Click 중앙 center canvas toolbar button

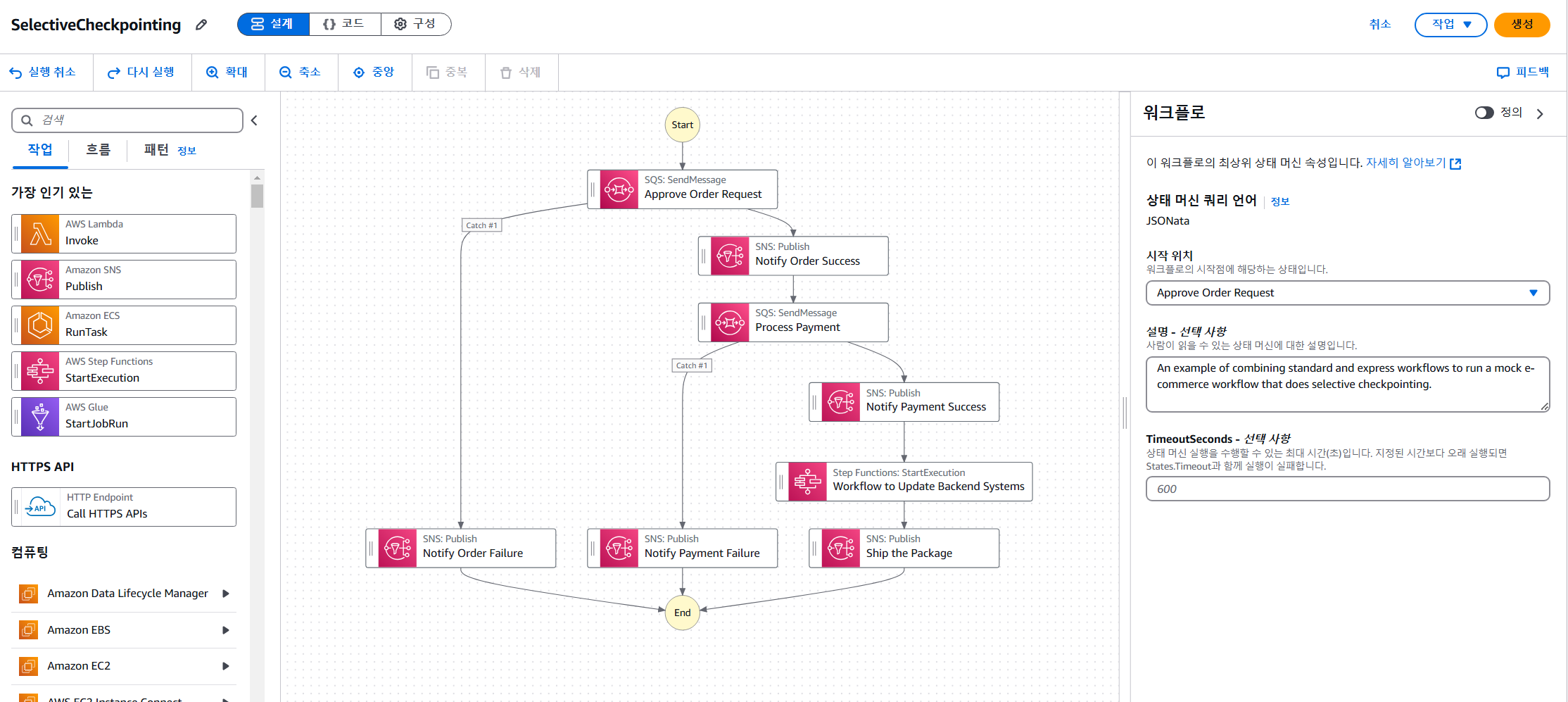click(x=374, y=73)
